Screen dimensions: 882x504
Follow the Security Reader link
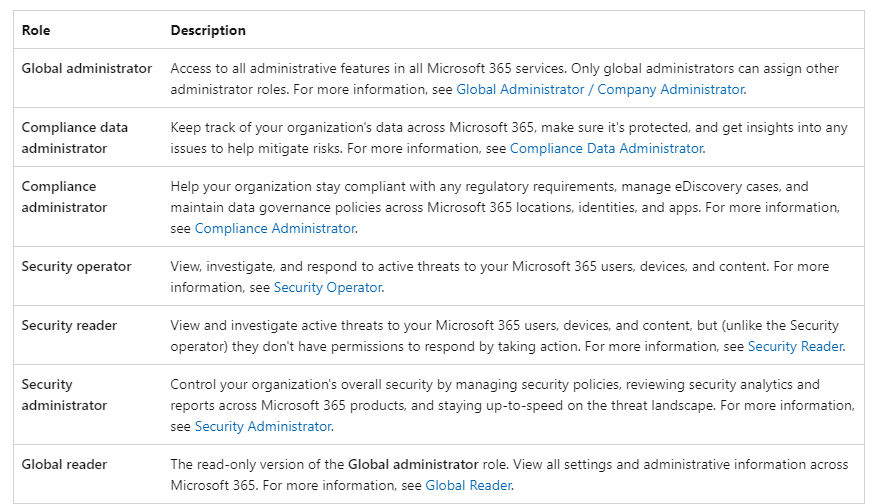795,346
